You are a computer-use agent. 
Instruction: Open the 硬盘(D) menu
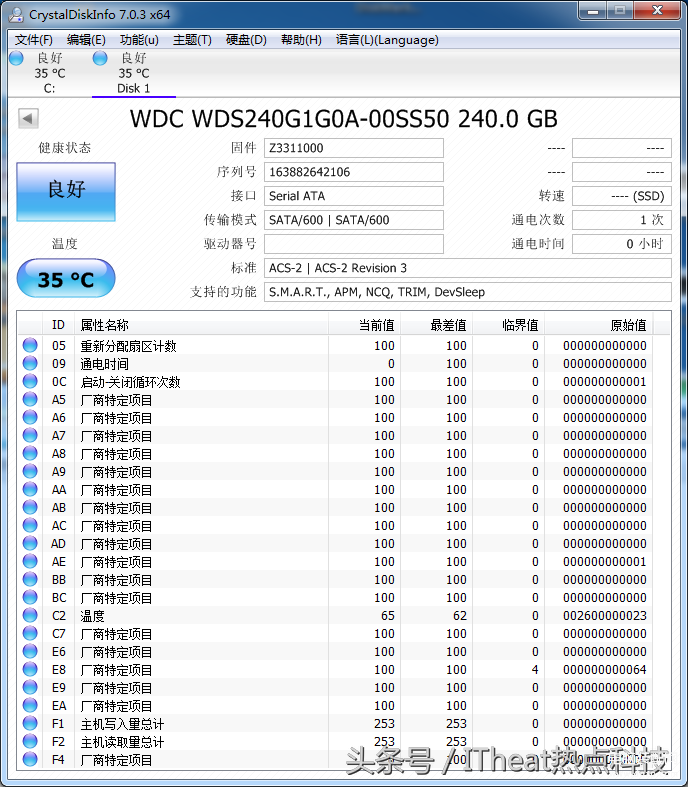tap(246, 40)
